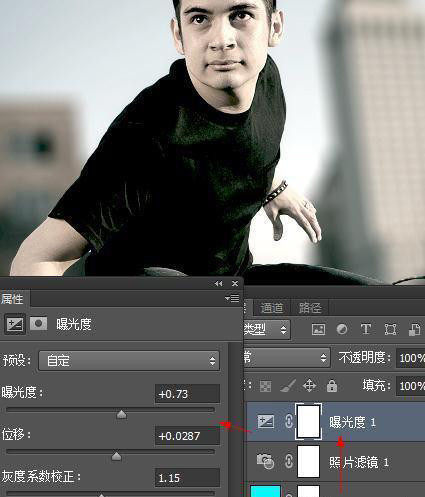Click the 曝光度 slider handle
The height and width of the screenshot is (497, 425).
coord(122,414)
